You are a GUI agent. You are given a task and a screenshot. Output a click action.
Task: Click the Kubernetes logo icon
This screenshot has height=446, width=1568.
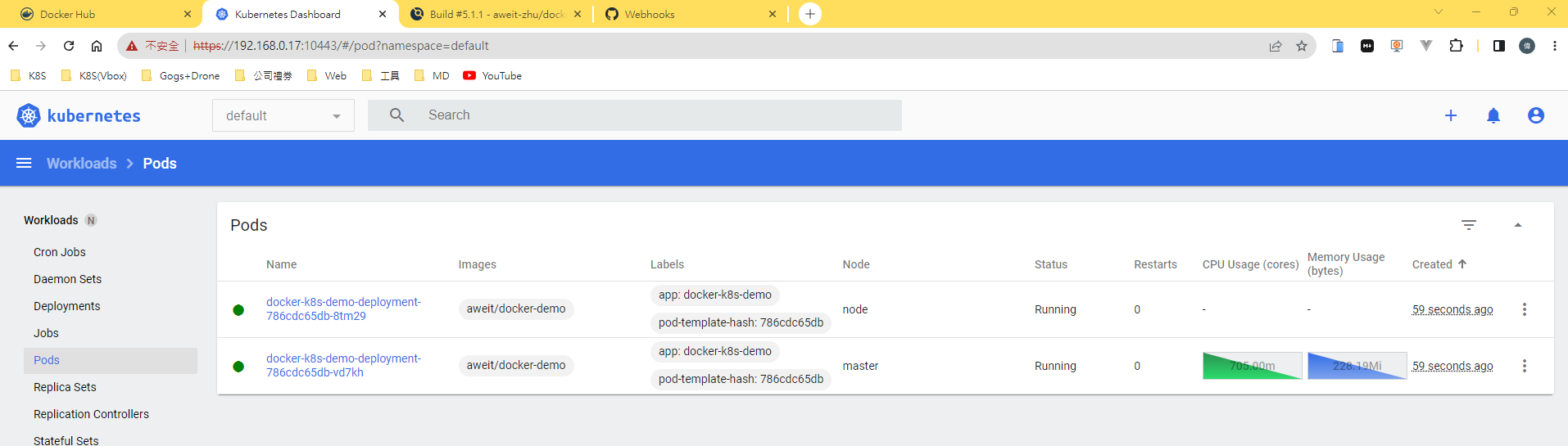point(29,115)
